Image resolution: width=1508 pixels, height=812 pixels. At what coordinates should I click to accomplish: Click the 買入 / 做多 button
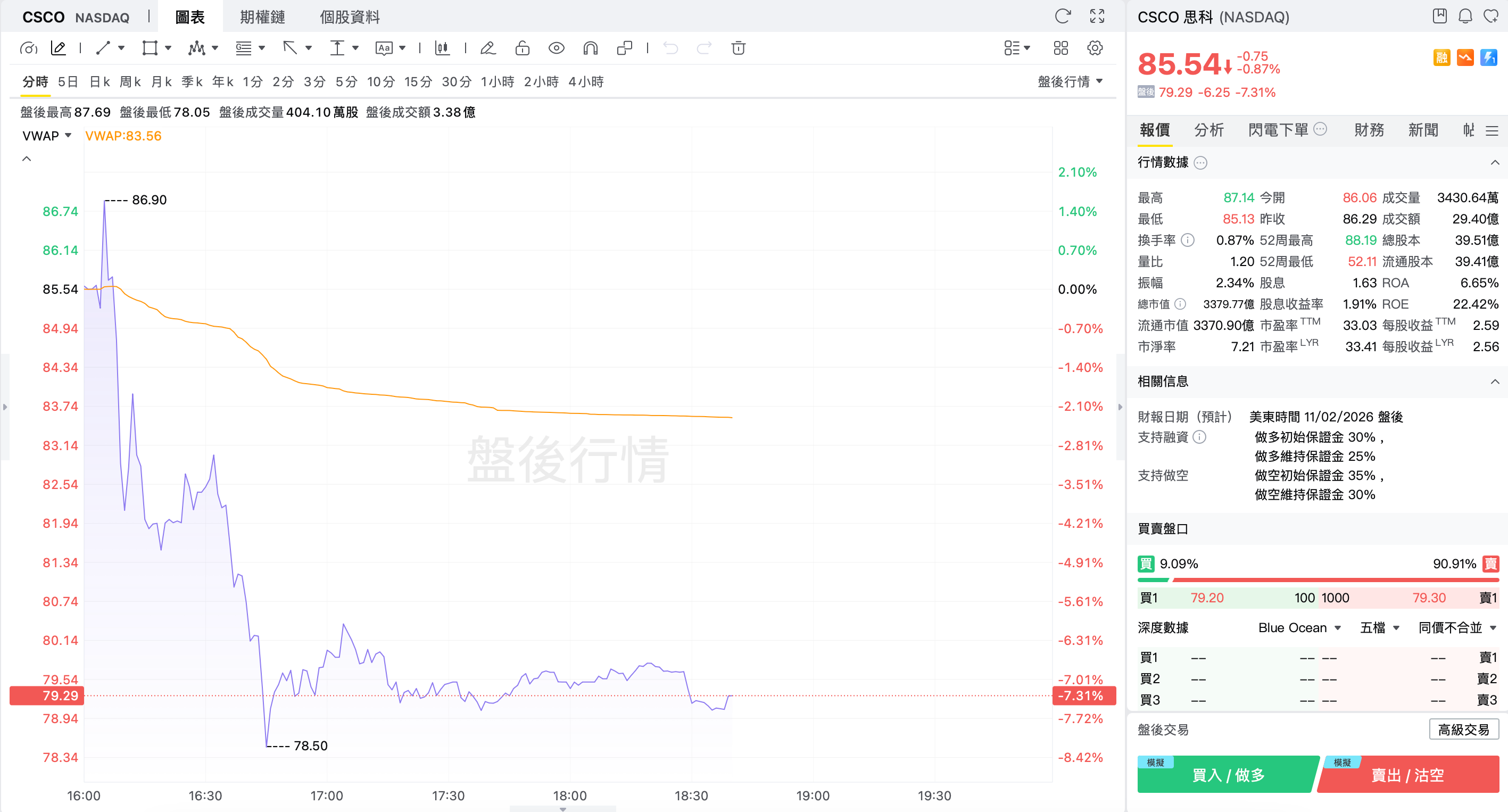[1228, 775]
